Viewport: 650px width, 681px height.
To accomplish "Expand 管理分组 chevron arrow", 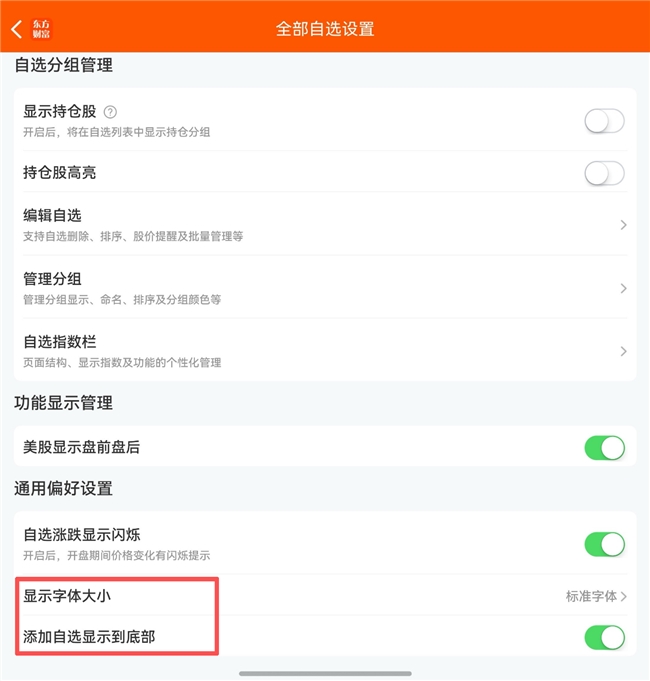I will coord(624,288).
